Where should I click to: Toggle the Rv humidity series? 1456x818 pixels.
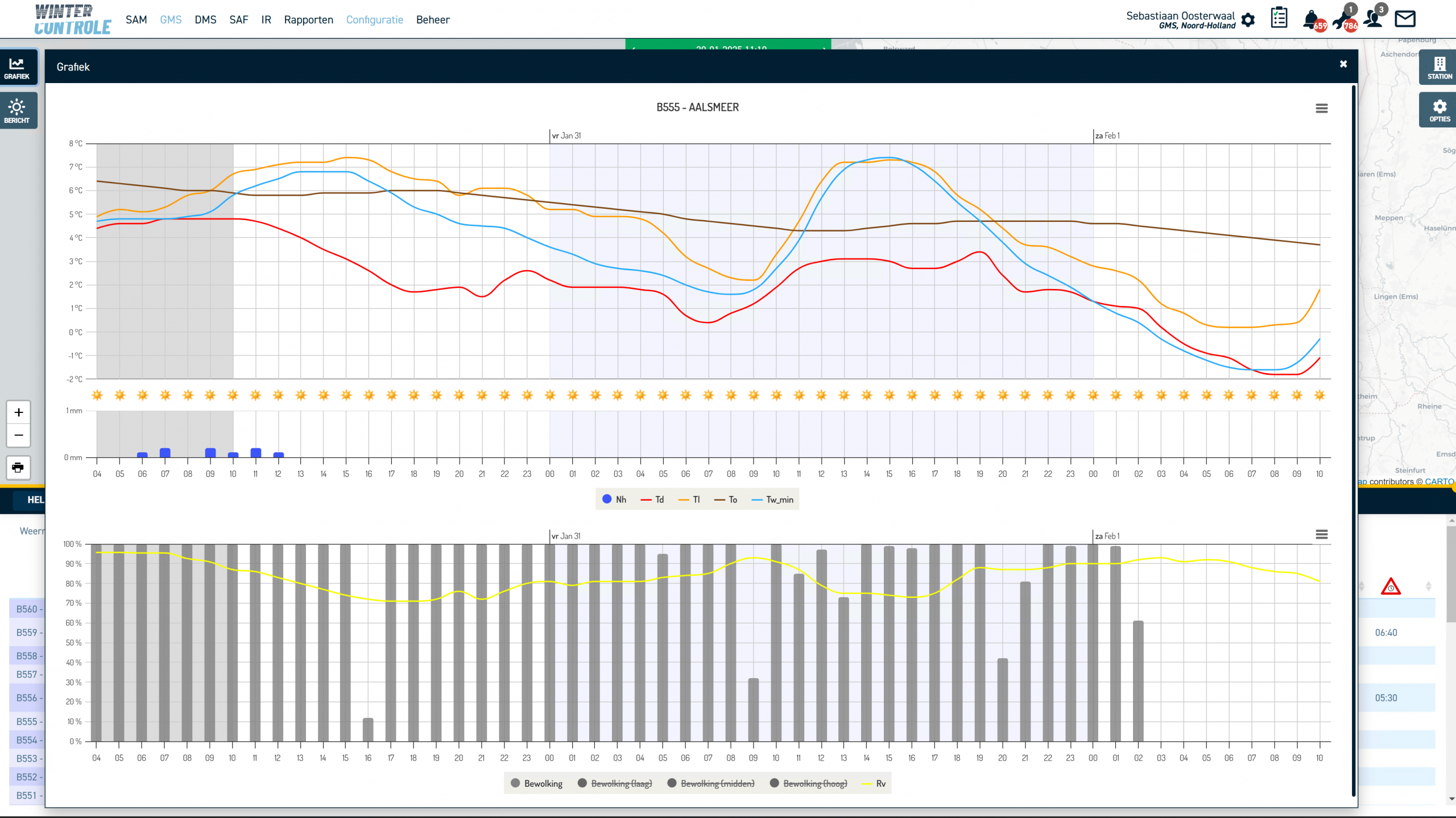880,783
